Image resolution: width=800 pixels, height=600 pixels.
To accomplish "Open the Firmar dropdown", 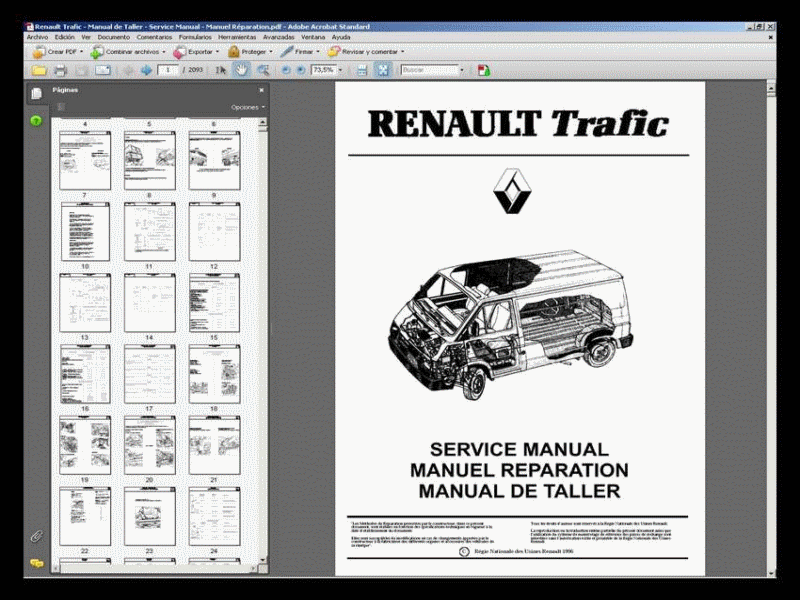I will 318,52.
